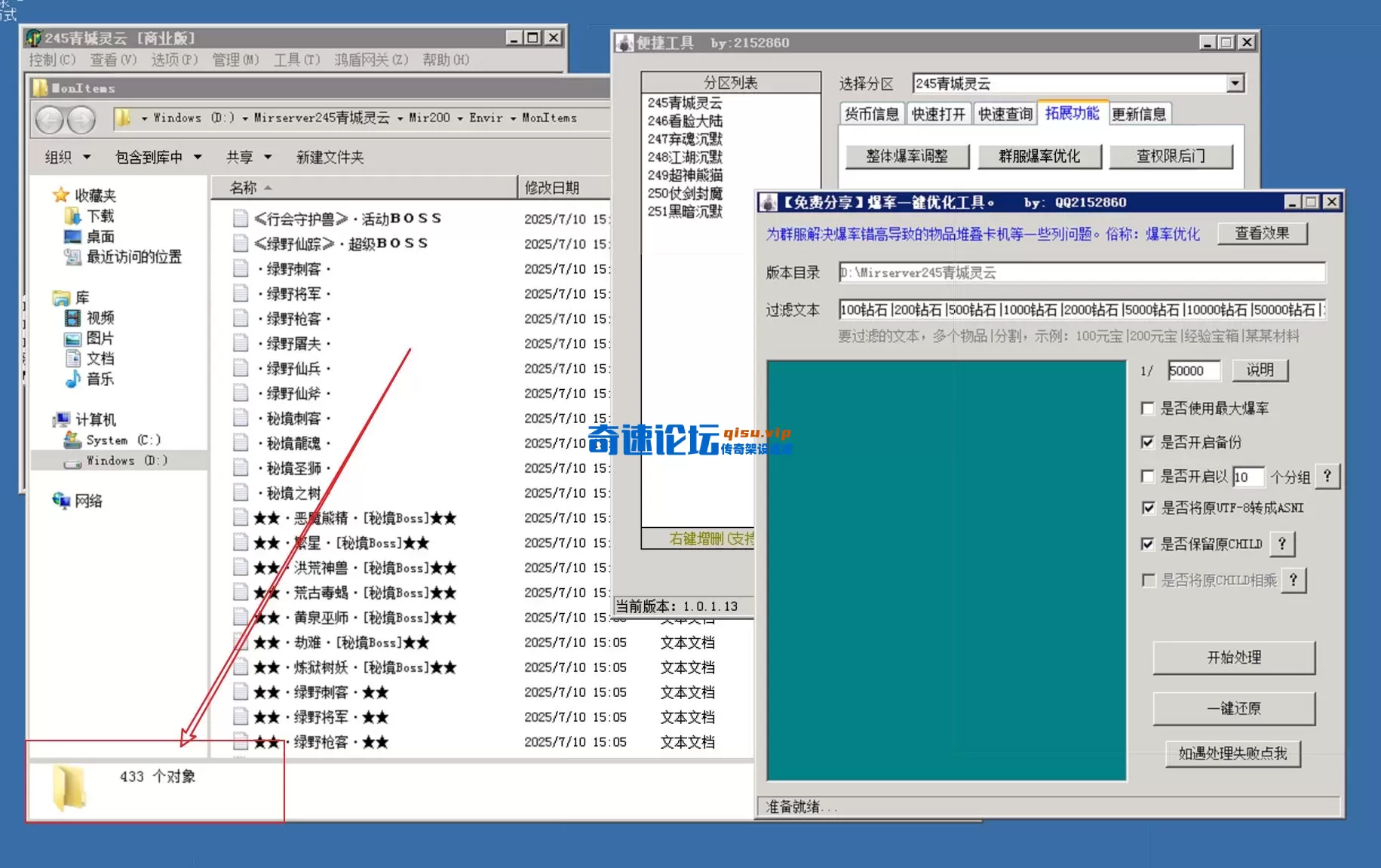1381x868 pixels.
Task: Open the 音乐 music library icon
Action: (72, 380)
